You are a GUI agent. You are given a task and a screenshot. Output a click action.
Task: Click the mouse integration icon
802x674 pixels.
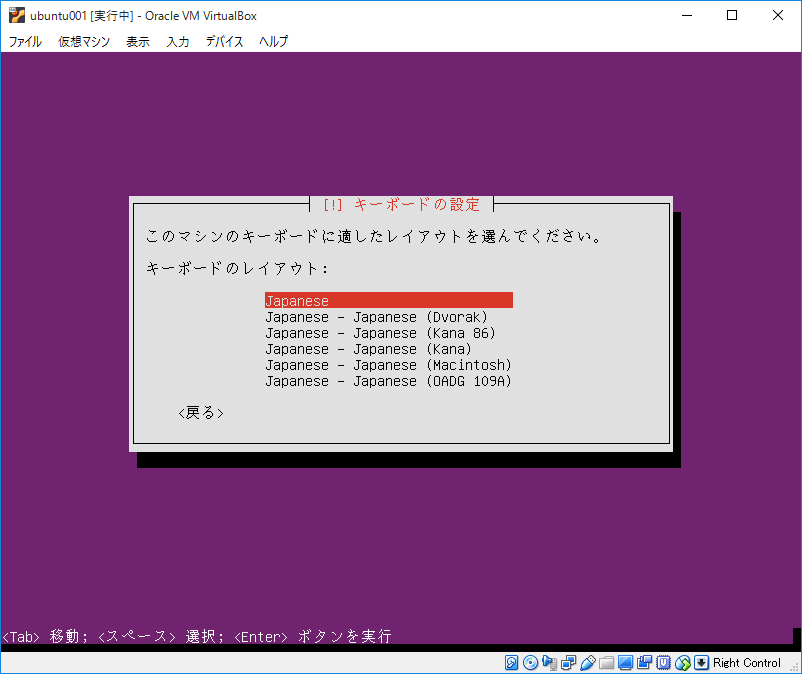click(x=683, y=663)
